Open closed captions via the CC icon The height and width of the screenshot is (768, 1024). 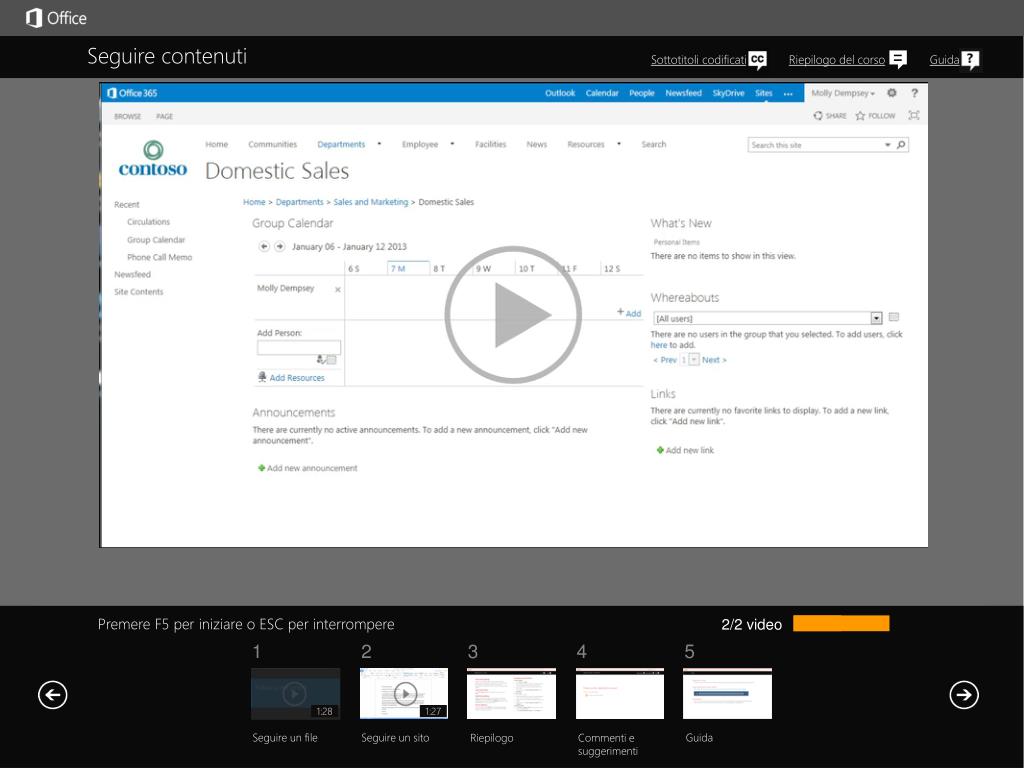click(757, 60)
